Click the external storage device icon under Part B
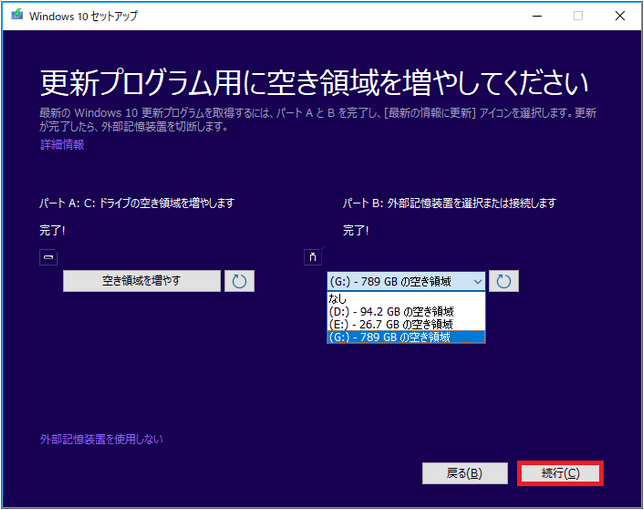The image size is (644, 510). click(x=311, y=257)
